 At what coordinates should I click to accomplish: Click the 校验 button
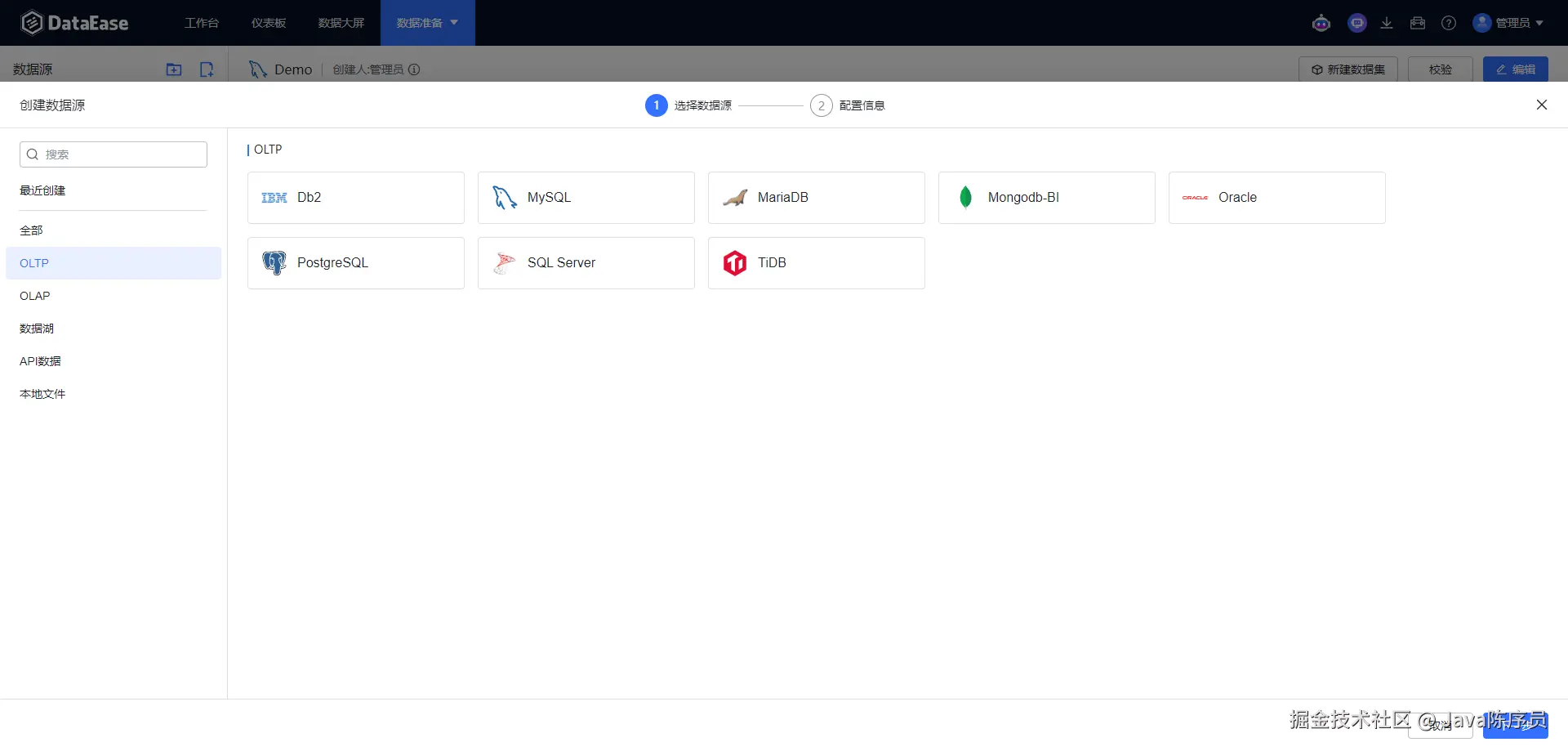point(1441,69)
